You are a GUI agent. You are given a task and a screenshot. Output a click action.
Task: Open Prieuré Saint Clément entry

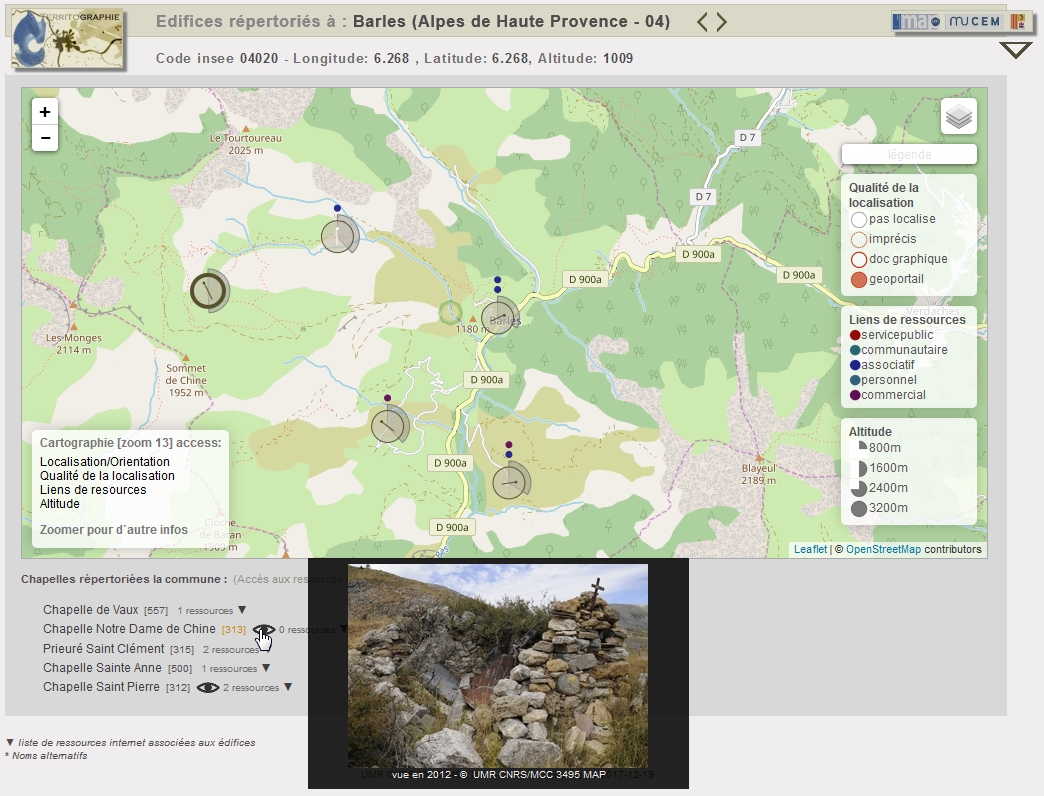tap(103, 648)
